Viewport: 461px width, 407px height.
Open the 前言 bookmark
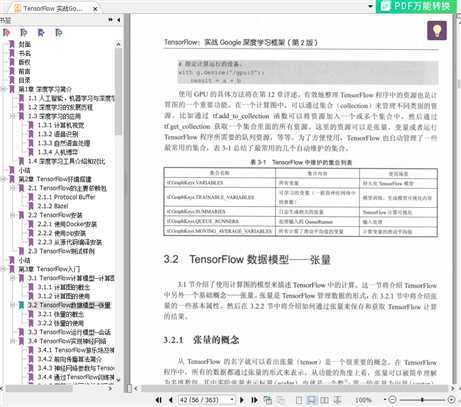click(x=25, y=71)
